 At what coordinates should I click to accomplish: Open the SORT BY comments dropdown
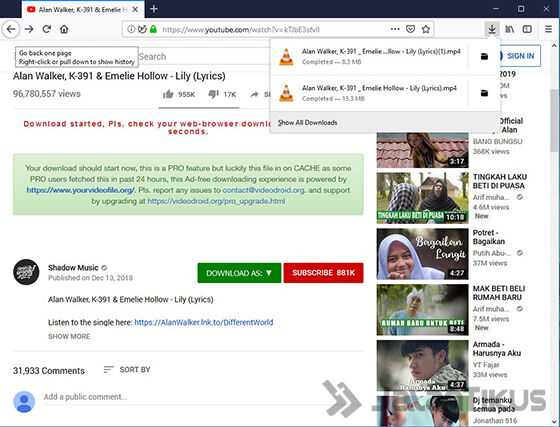127,370
